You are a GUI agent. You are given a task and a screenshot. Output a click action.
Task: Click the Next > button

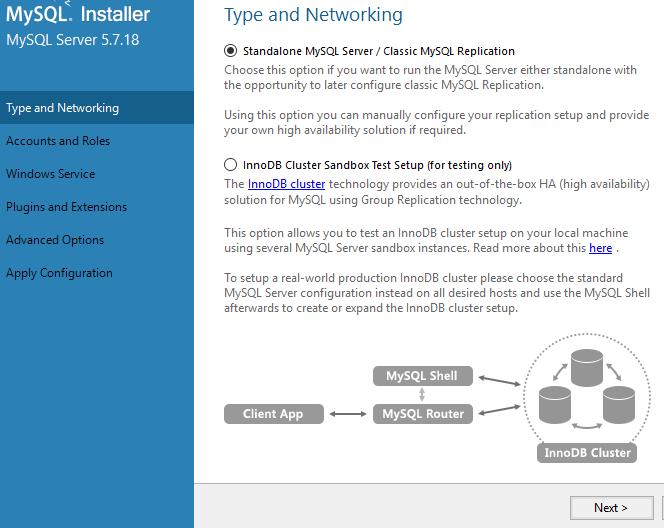[x=611, y=507]
